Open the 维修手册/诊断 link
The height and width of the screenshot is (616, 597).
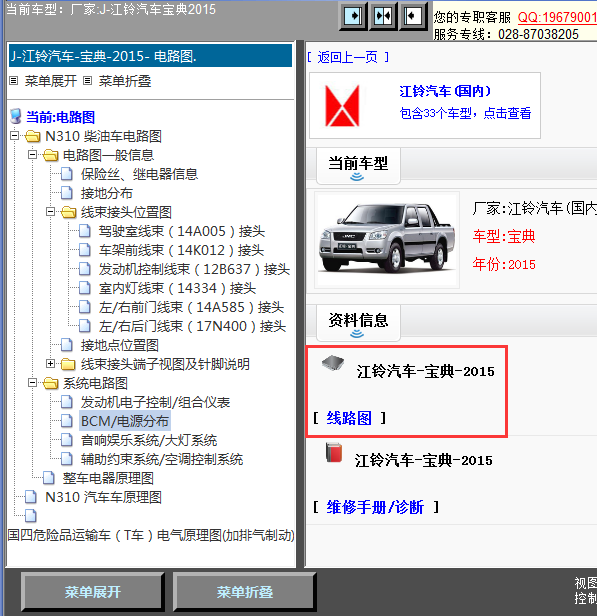click(375, 507)
